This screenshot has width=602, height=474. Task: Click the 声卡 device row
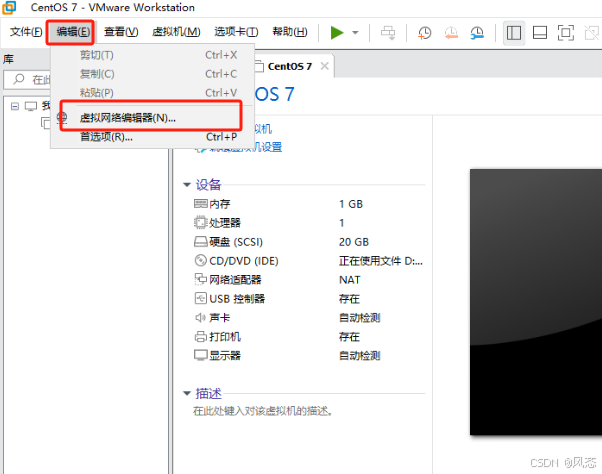(308, 317)
